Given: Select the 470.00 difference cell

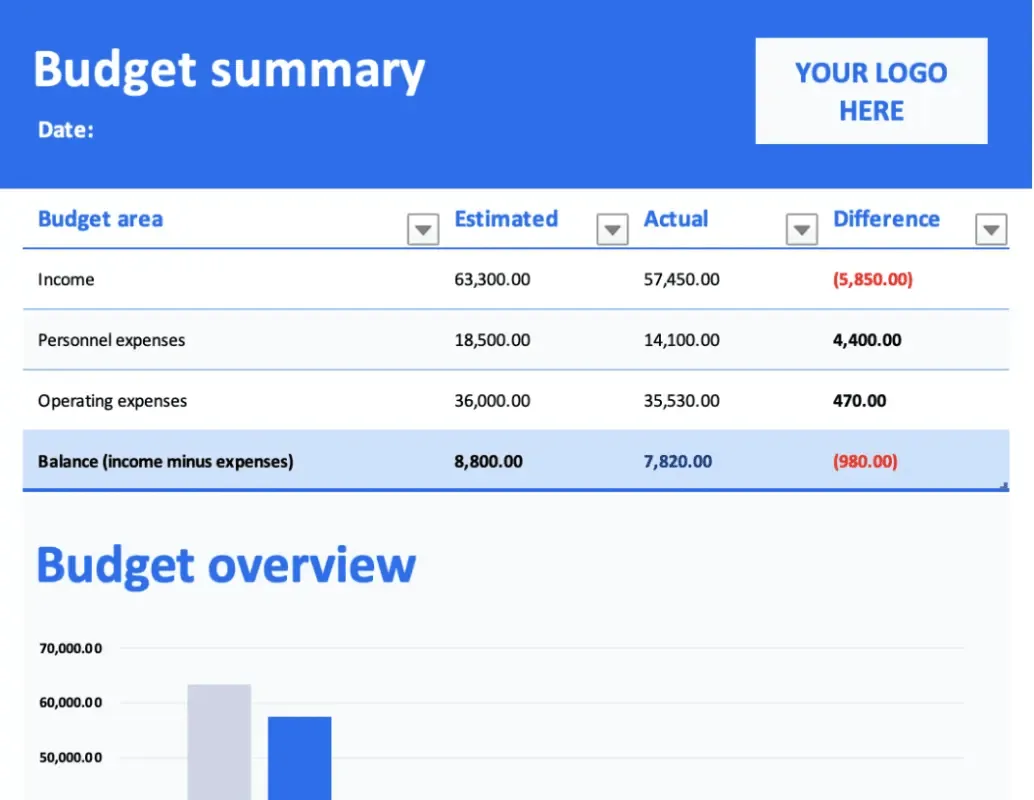Looking at the screenshot, I should tap(859, 401).
